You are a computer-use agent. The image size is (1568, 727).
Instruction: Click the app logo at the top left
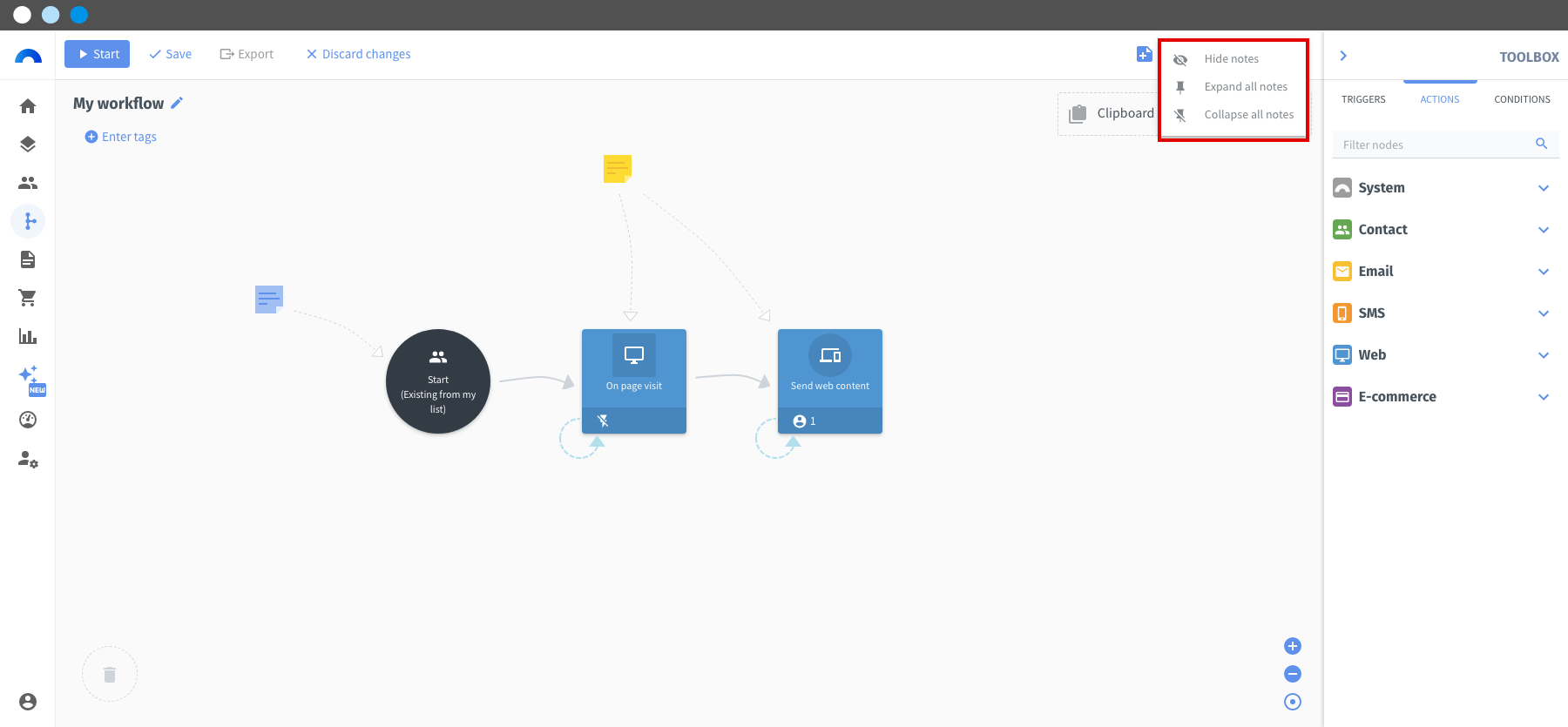click(28, 56)
